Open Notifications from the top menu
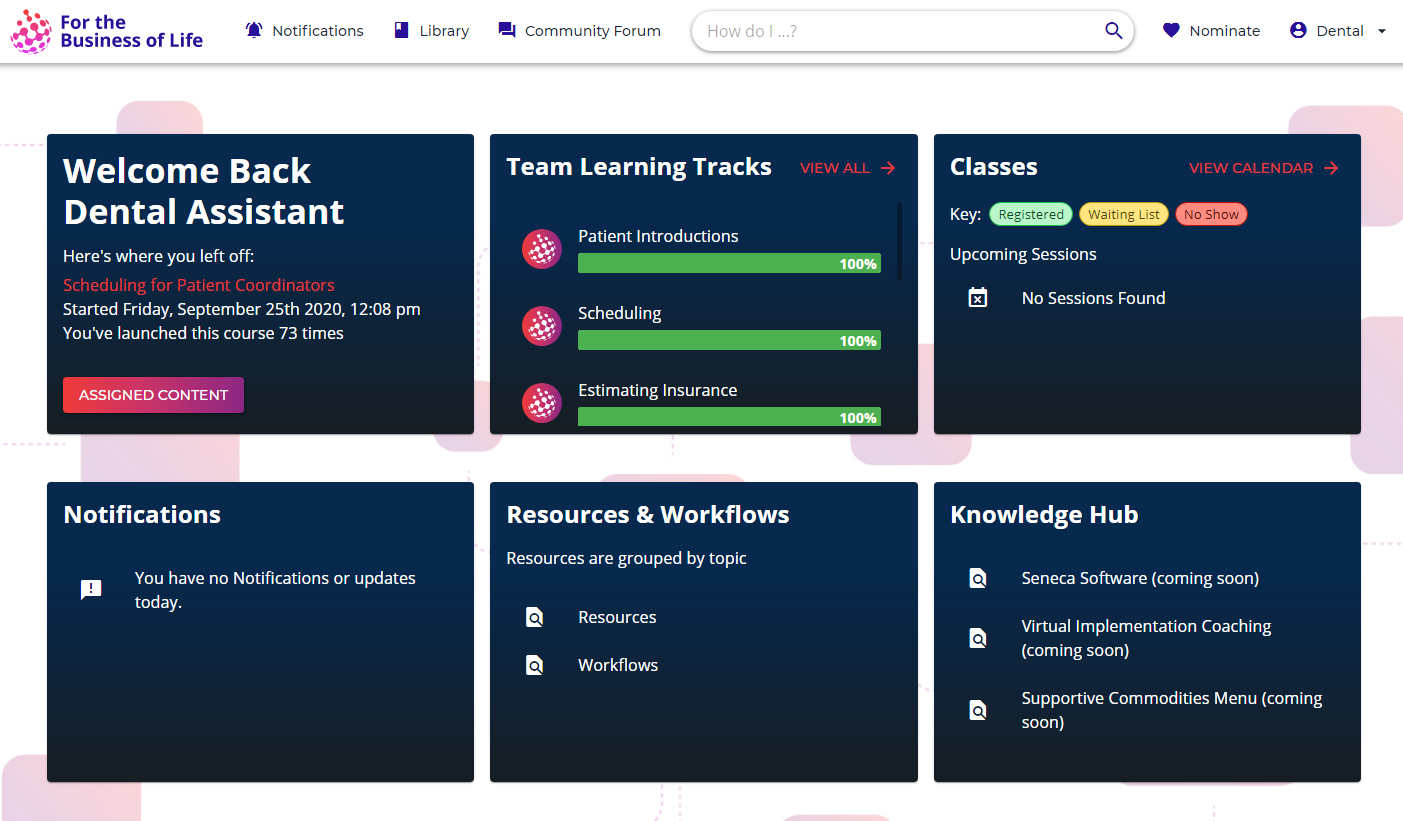The width and height of the screenshot is (1403, 821). tap(305, 31)
